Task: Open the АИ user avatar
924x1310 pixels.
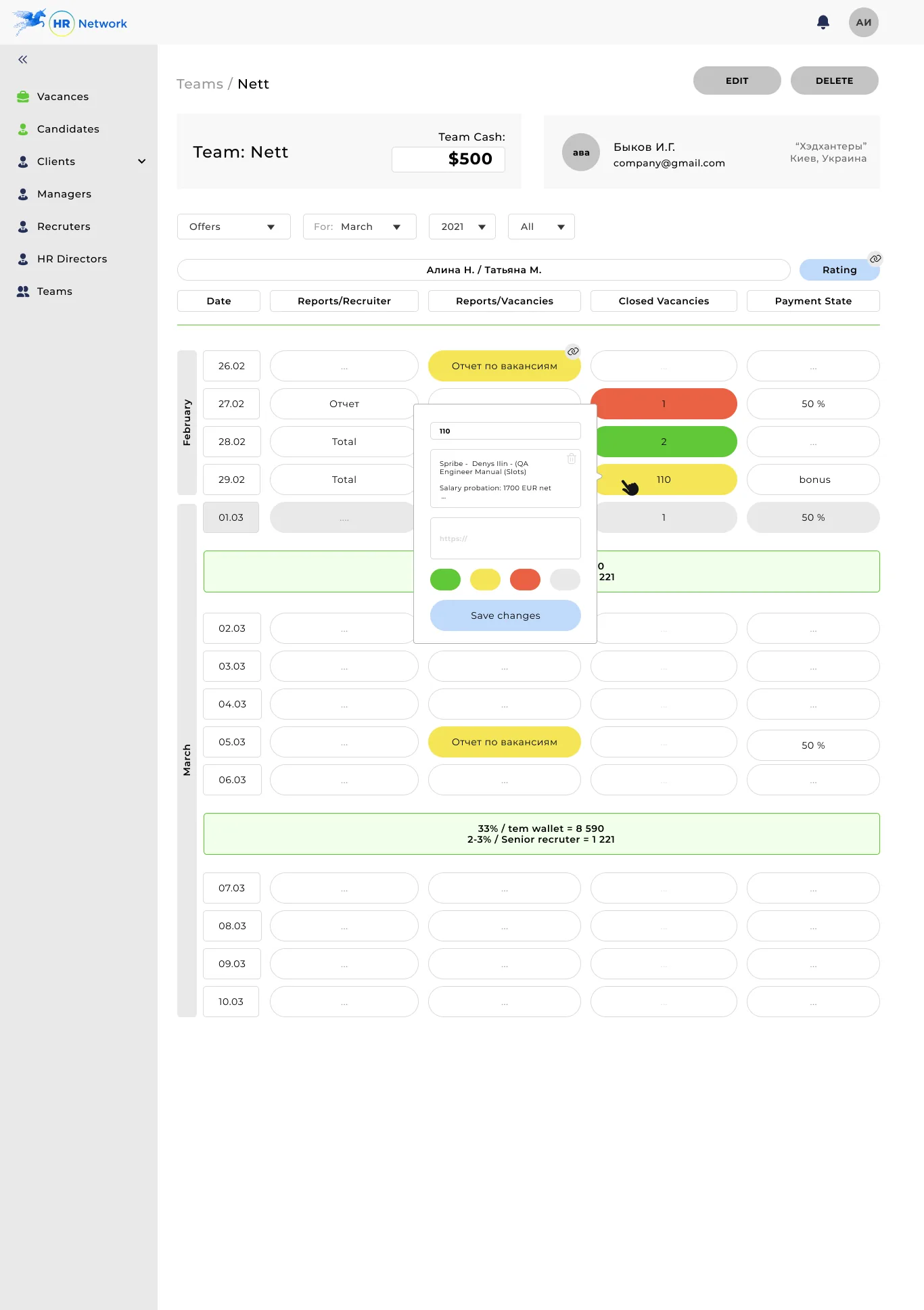Action: (x=864, y=22)
